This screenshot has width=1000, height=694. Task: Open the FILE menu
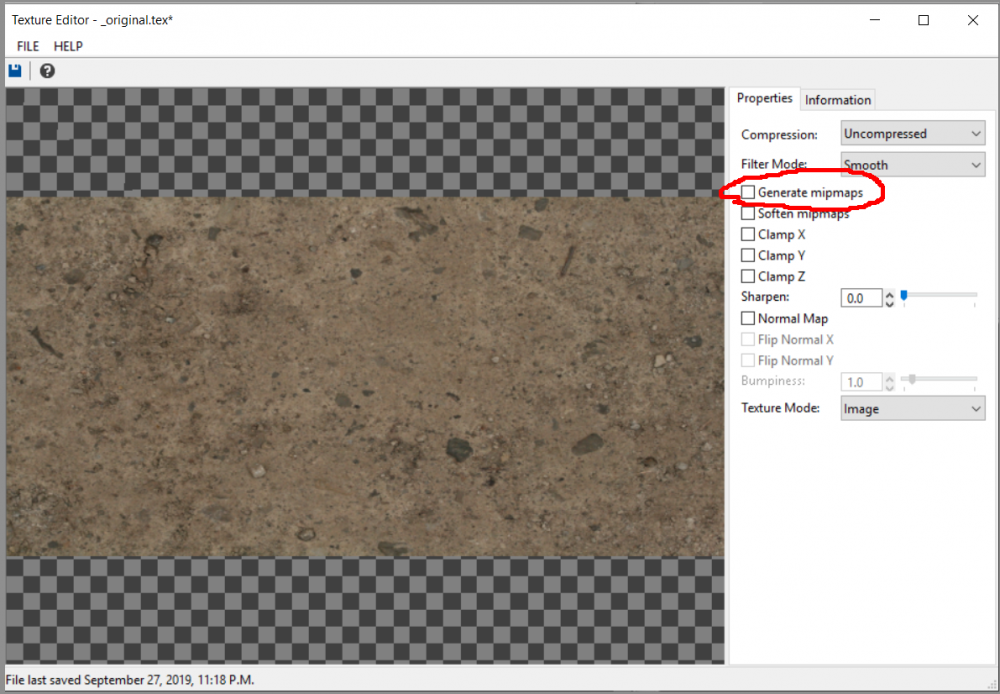click(27, 46)
